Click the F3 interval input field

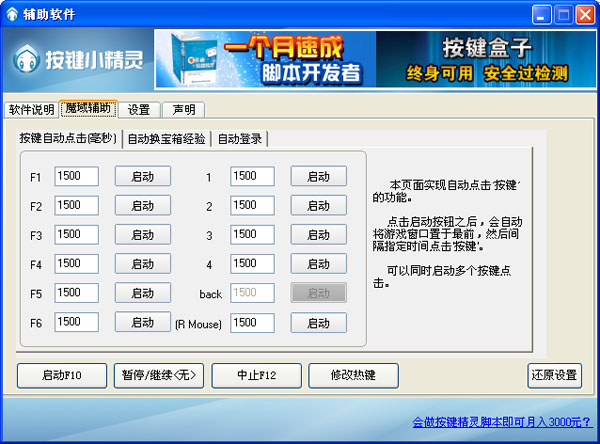pyautogui.click(x=77, y=234)
